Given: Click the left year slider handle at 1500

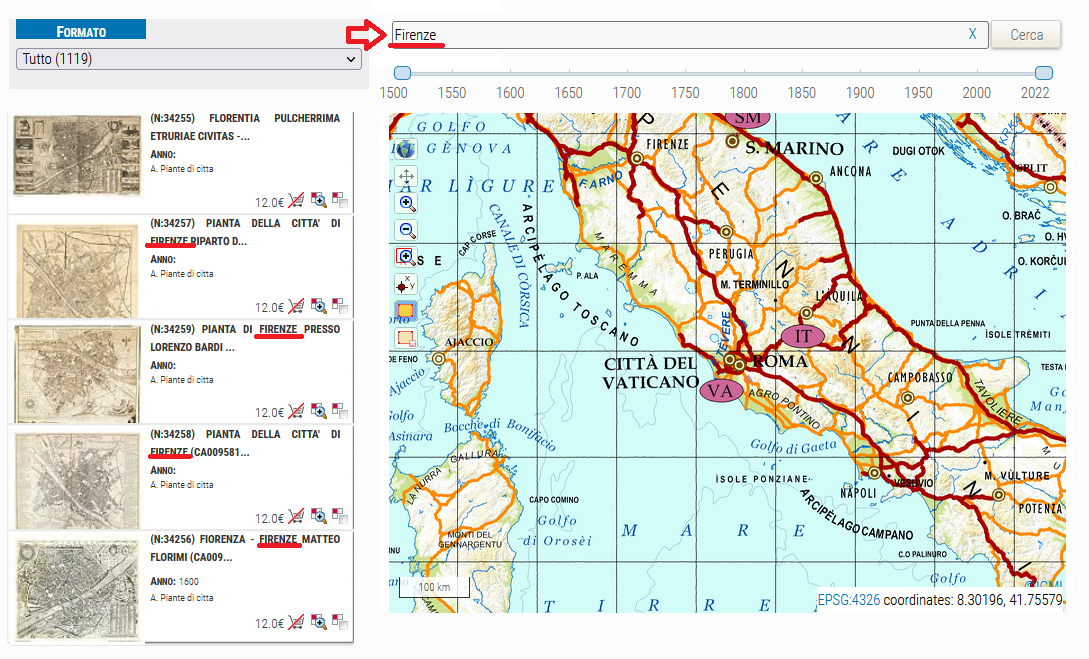Looking at the screenshot, I should pos(402,73).
